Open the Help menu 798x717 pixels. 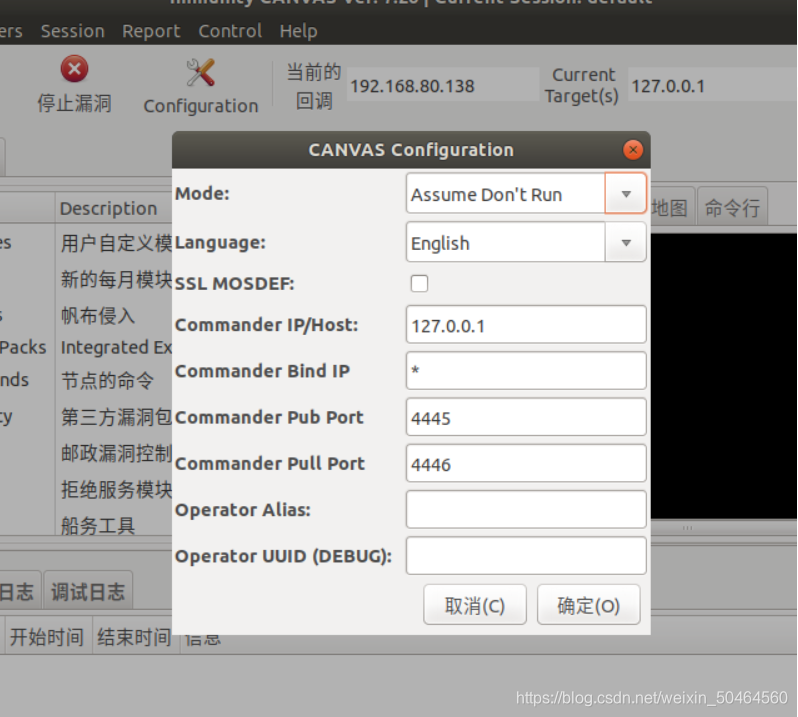298,31
